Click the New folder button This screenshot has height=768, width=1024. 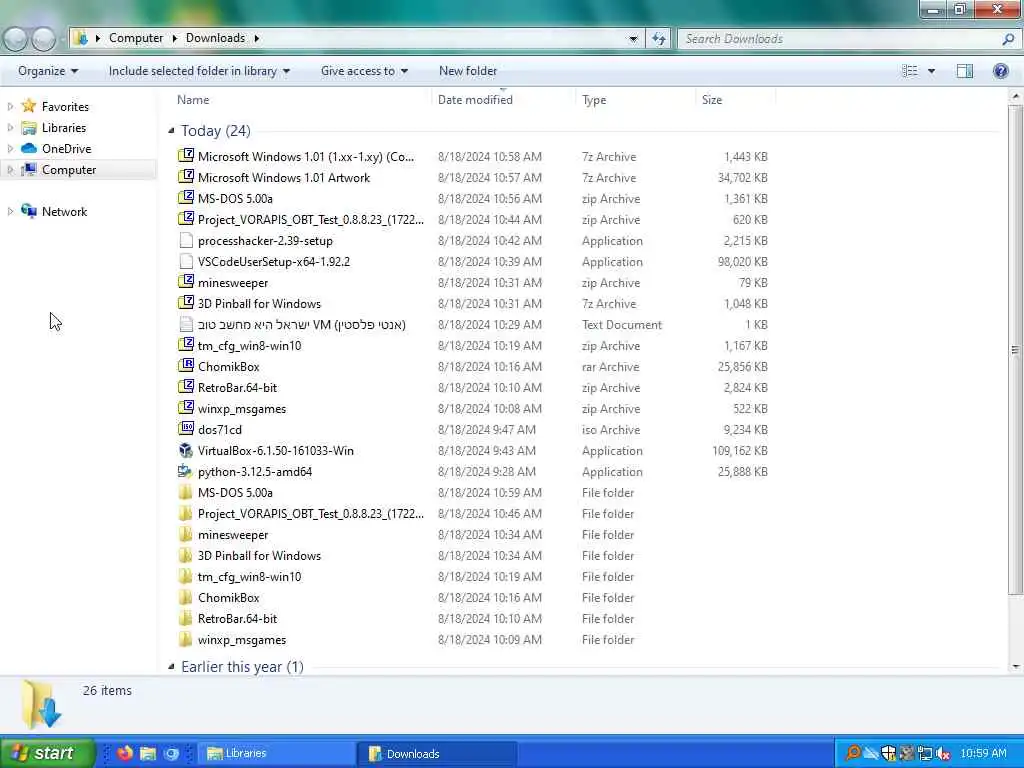pos(468,71)
